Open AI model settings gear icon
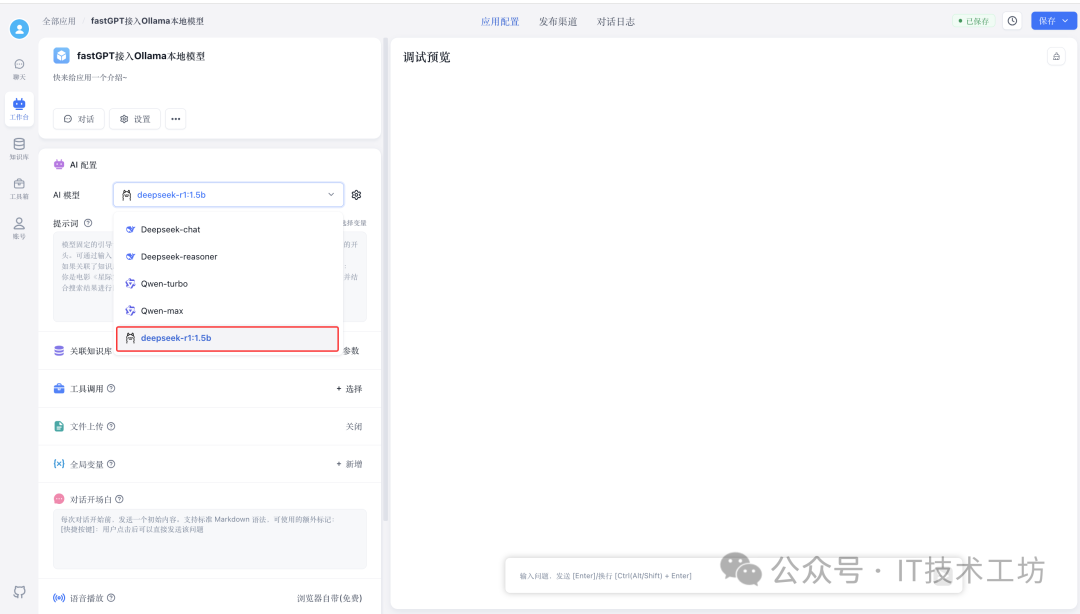1080x614 pixels. click(356, 195)
